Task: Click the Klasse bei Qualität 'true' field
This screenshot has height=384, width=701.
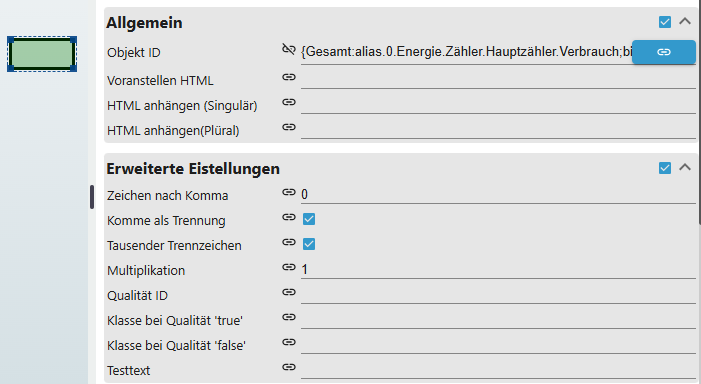Action: click(x=498, y=319)
